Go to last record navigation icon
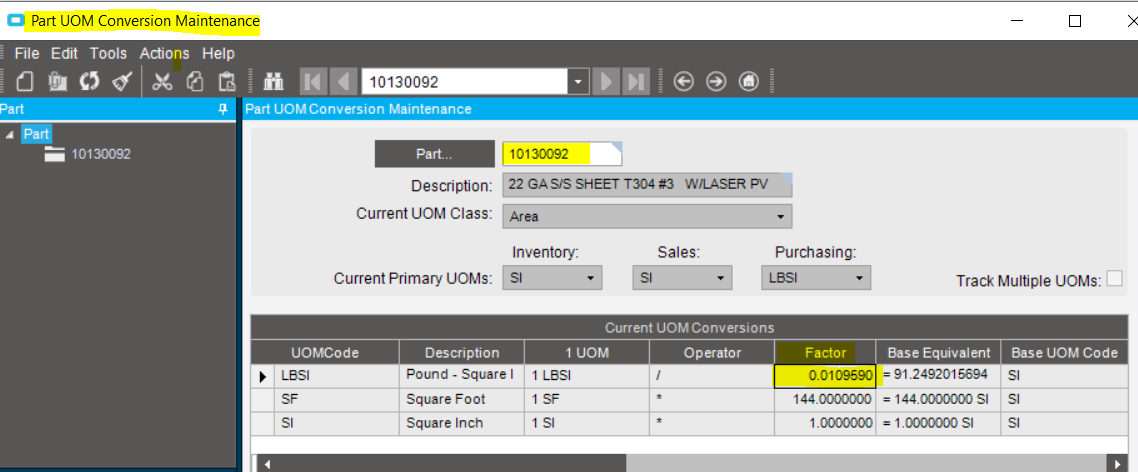Screen dimensions: 1138x472 point(636,81)
